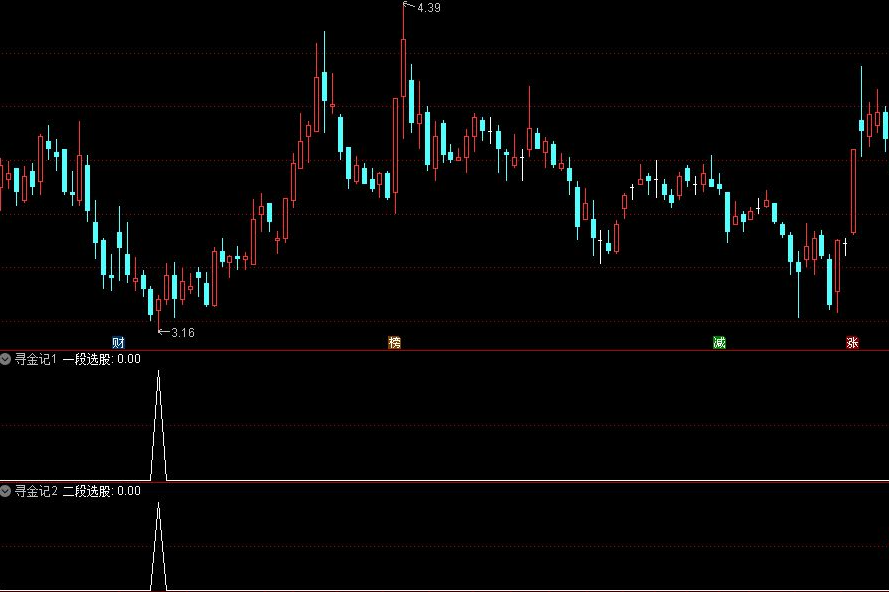
Task: Select the candlestick at the 4.39 high
Action: (404, 68)
